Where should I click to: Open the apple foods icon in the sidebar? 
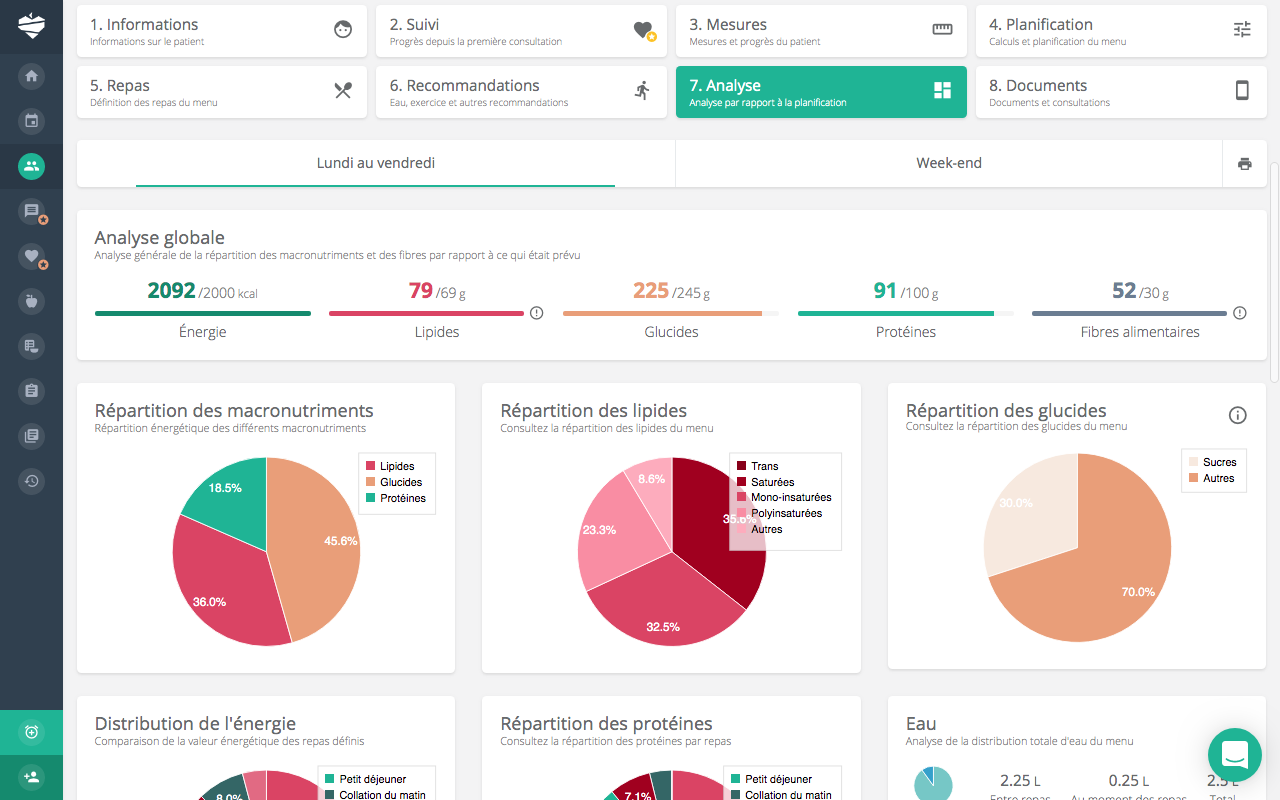(x=31, y=301)
